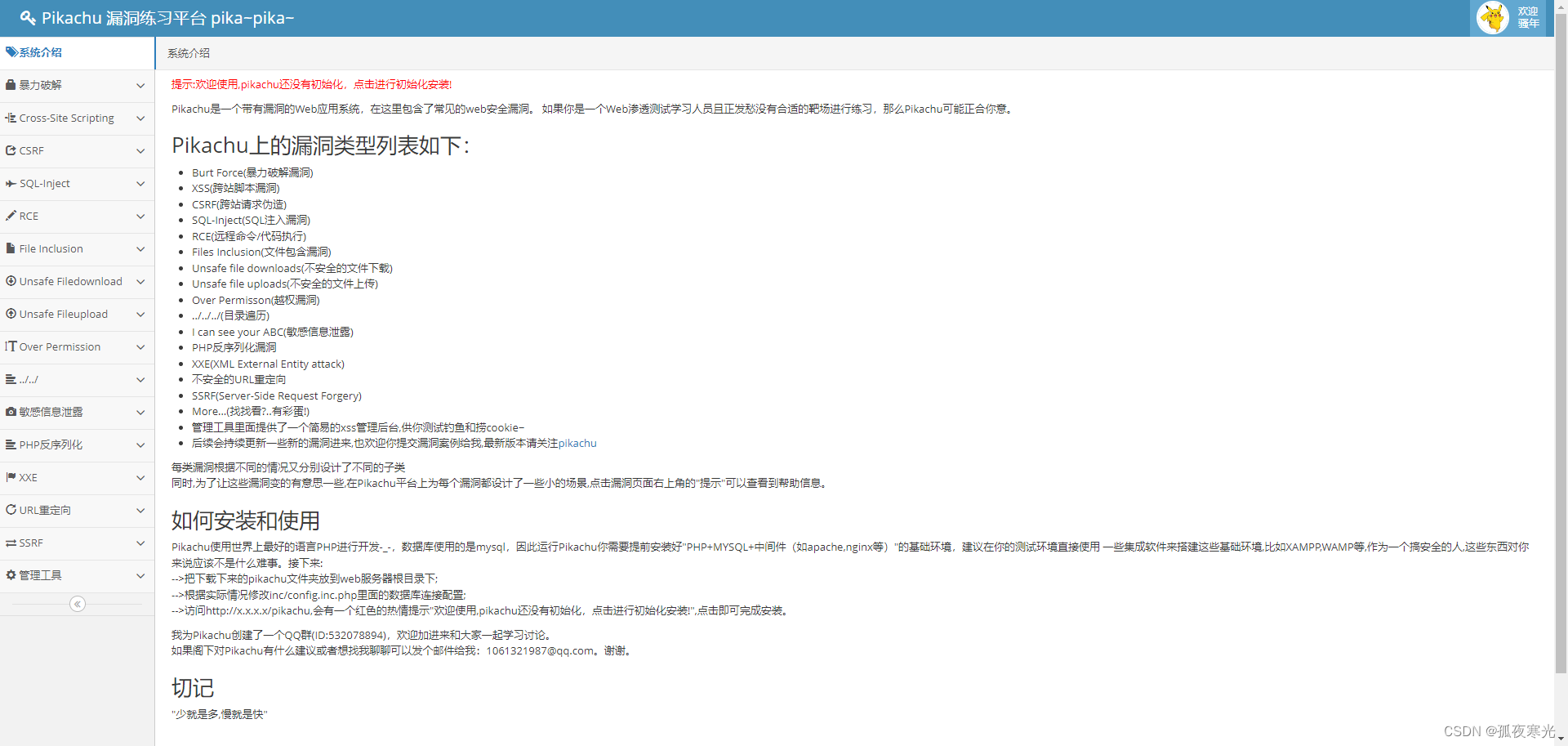Select the XXE flag icon
1568x746 pixels.
[10, 477]
